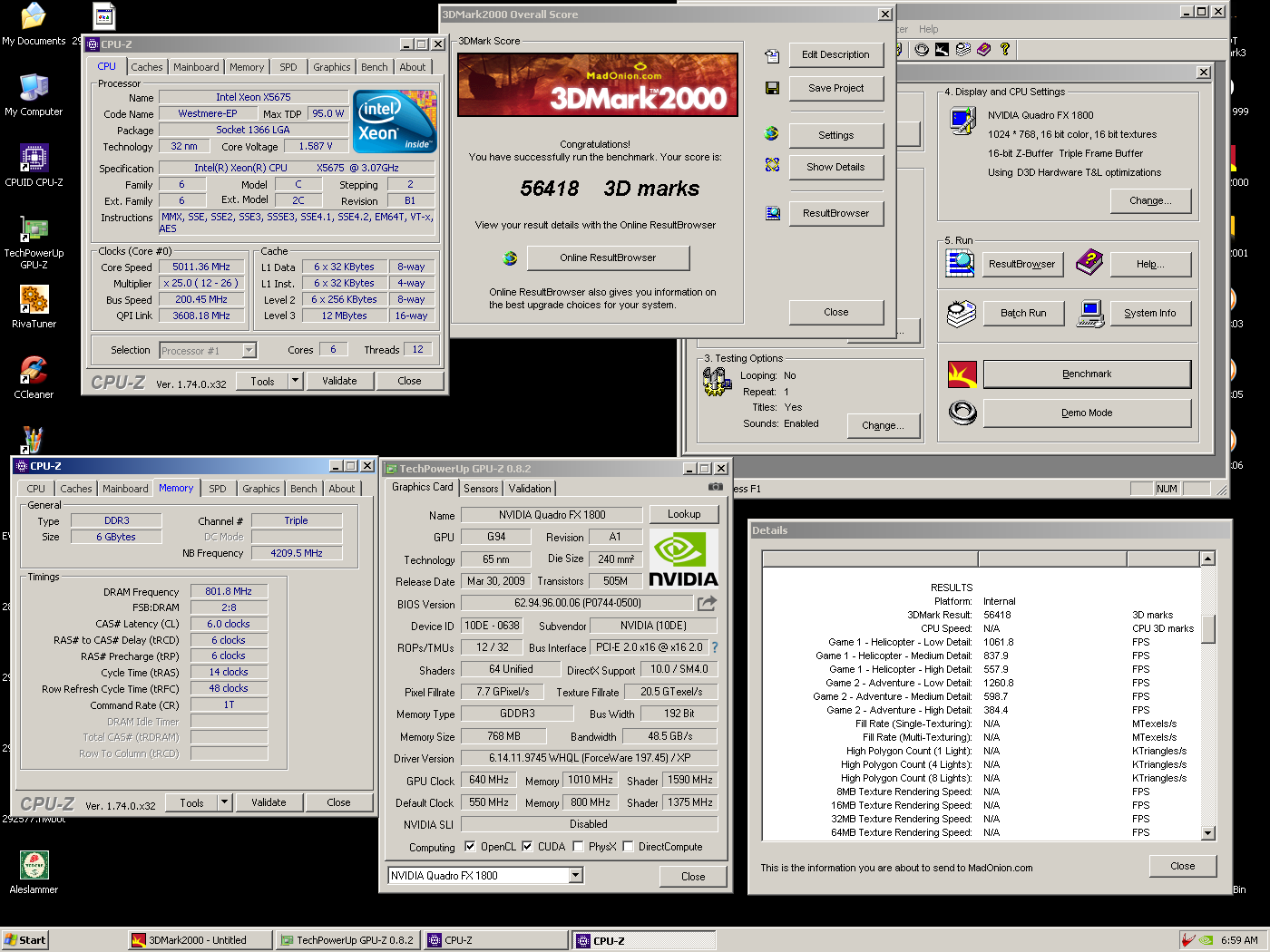Click the Settings globe icon in 3DMark
Screen dimensions: 1270x952
(772, 133)
